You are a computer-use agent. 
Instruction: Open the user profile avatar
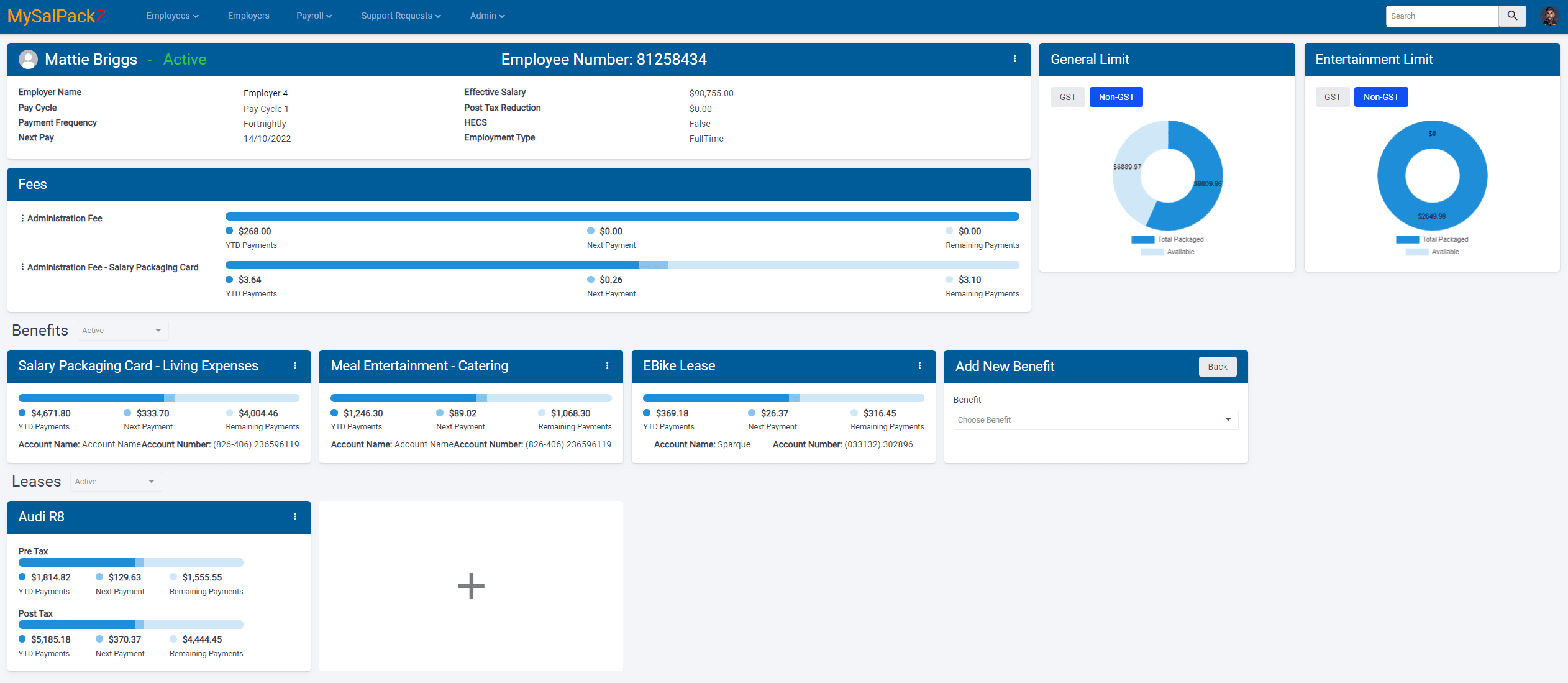(1549, 16)
